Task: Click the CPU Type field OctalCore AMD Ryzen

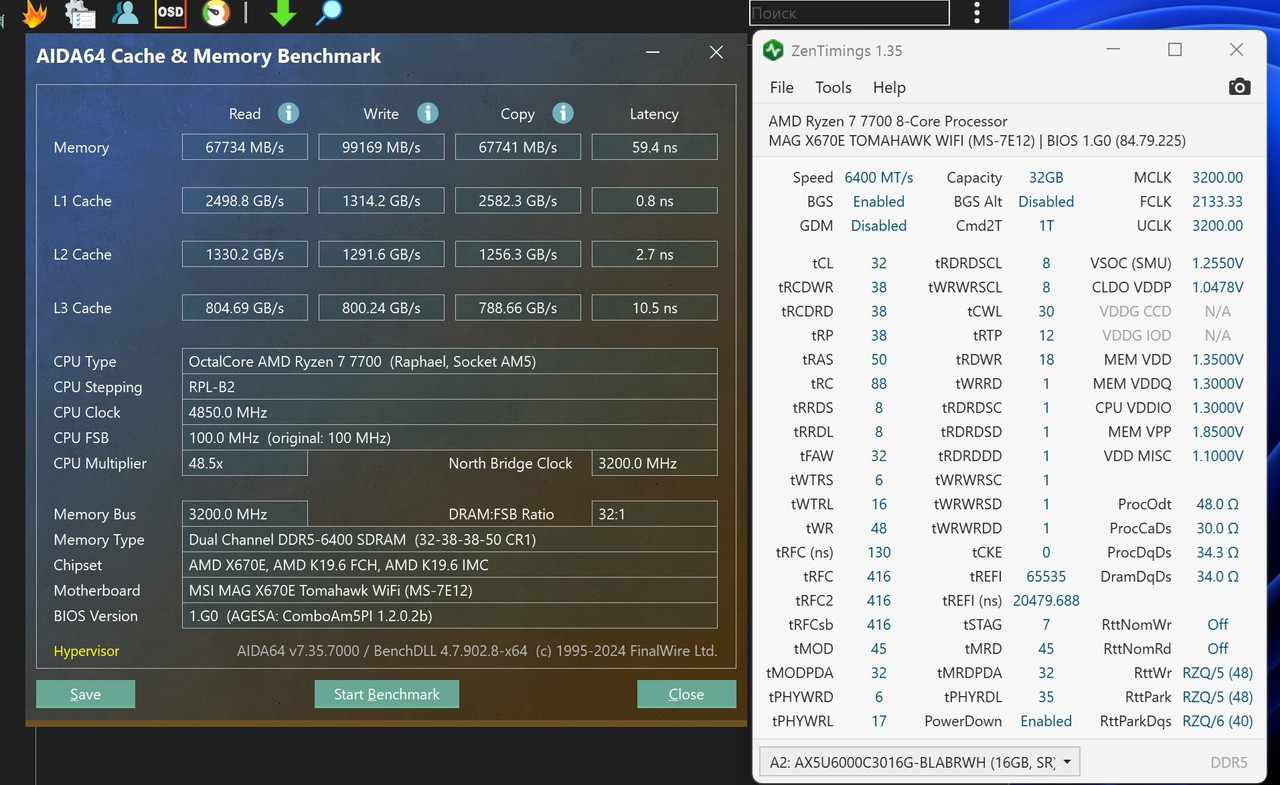Action: [450, 361]
